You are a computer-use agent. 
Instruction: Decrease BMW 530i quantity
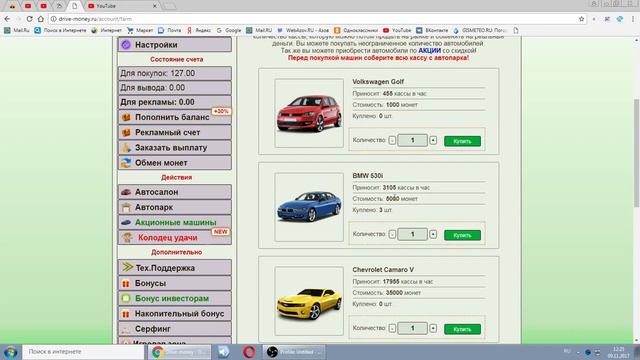(x=392, y=234)
